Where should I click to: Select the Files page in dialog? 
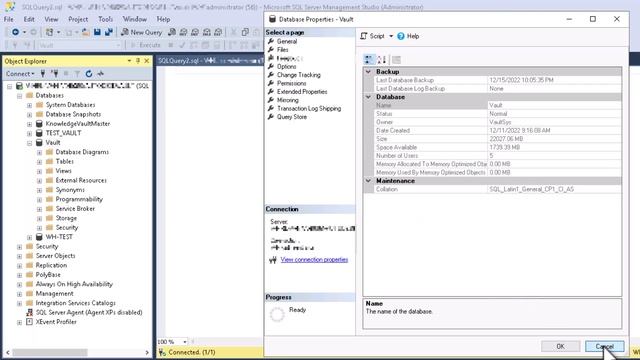point(282,50)
